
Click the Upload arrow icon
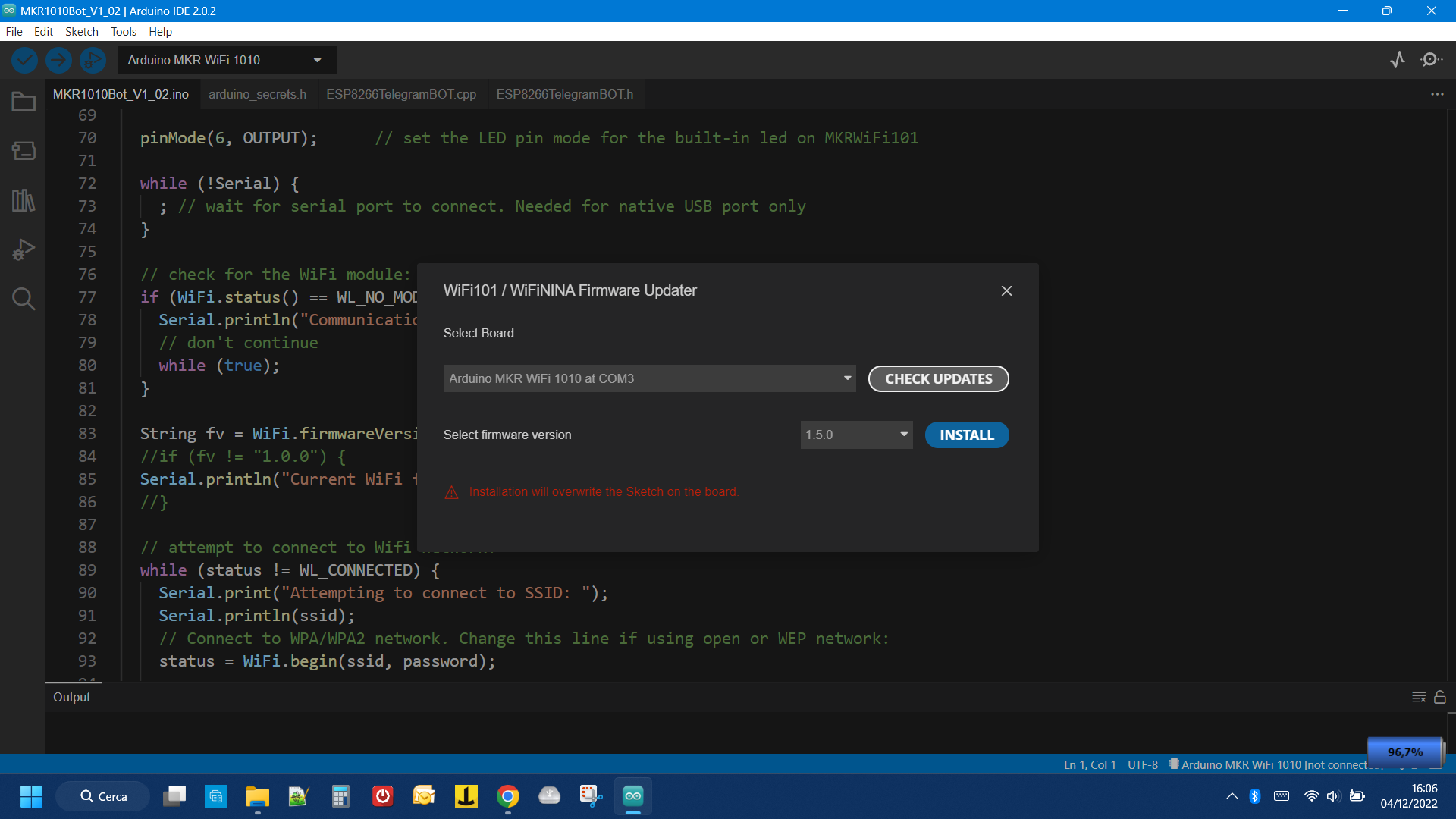[58, 60]
